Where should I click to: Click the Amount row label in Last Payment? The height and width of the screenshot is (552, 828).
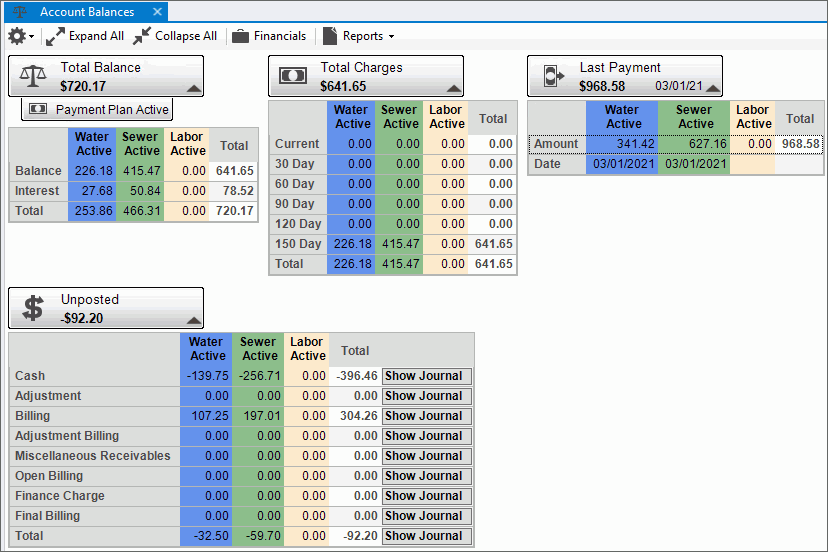[556, 144]
